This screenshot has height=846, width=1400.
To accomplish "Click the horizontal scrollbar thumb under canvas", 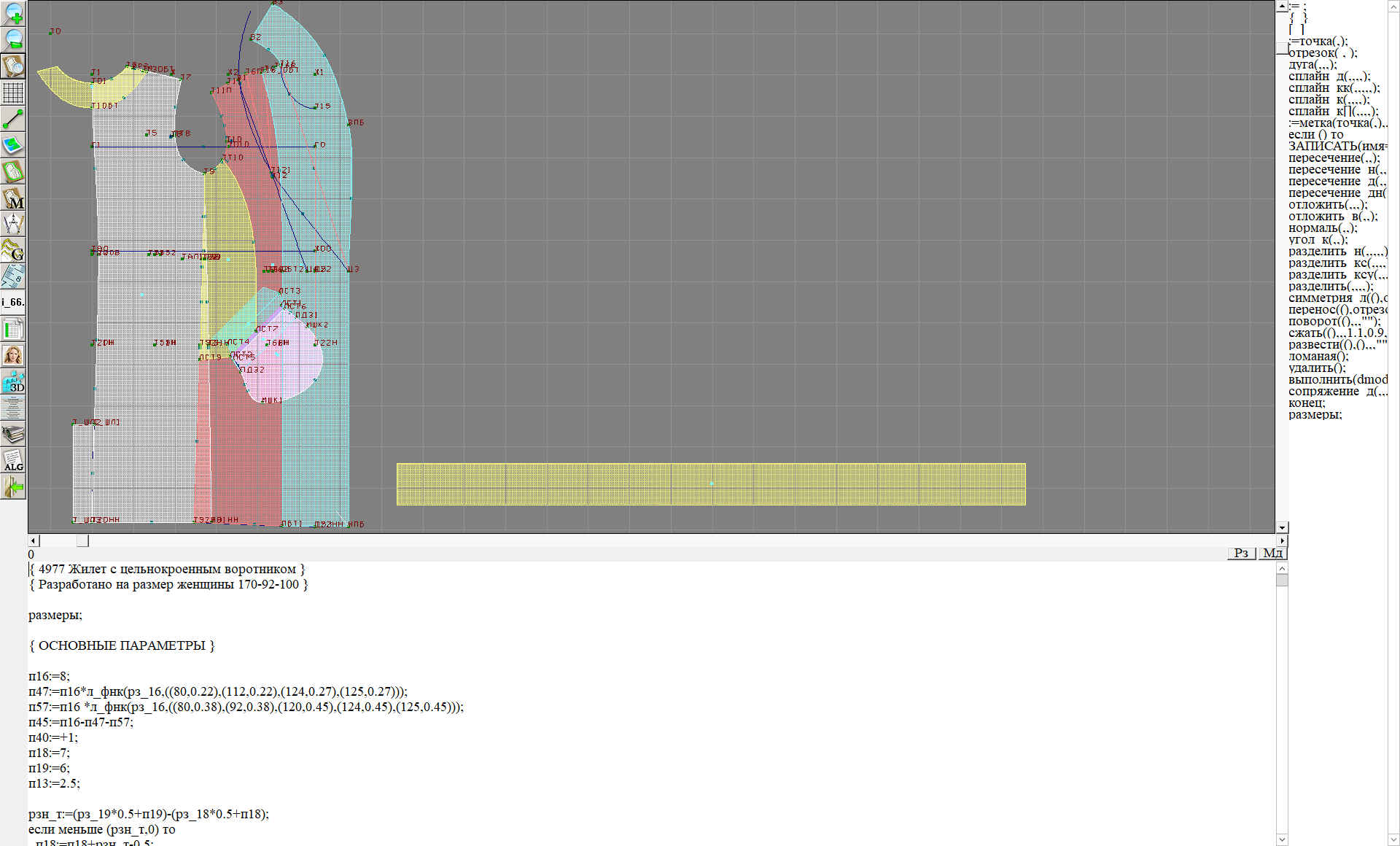I will 82,540.
